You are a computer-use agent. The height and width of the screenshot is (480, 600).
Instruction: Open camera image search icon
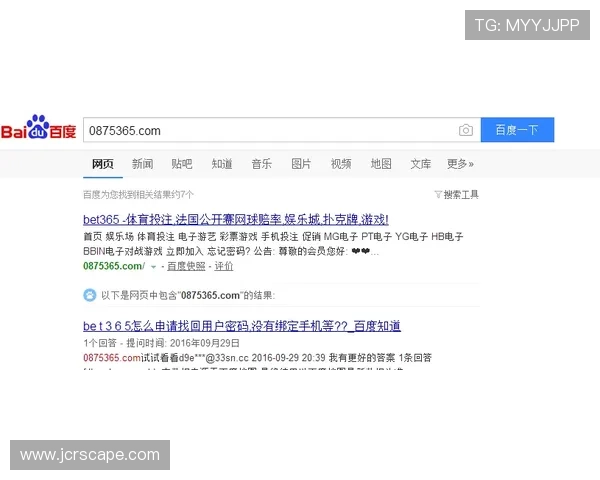point(466,130)
